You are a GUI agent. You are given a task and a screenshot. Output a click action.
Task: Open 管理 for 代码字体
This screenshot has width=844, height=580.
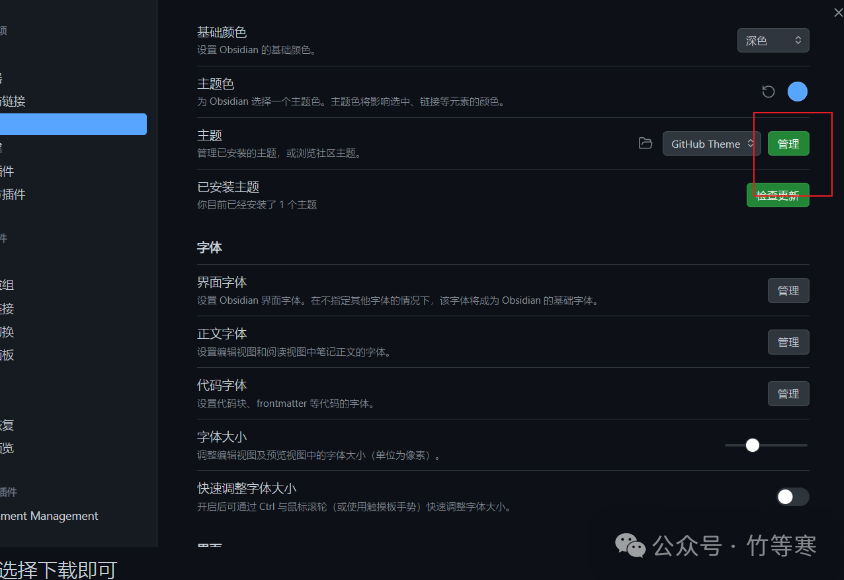pos(788,393)
